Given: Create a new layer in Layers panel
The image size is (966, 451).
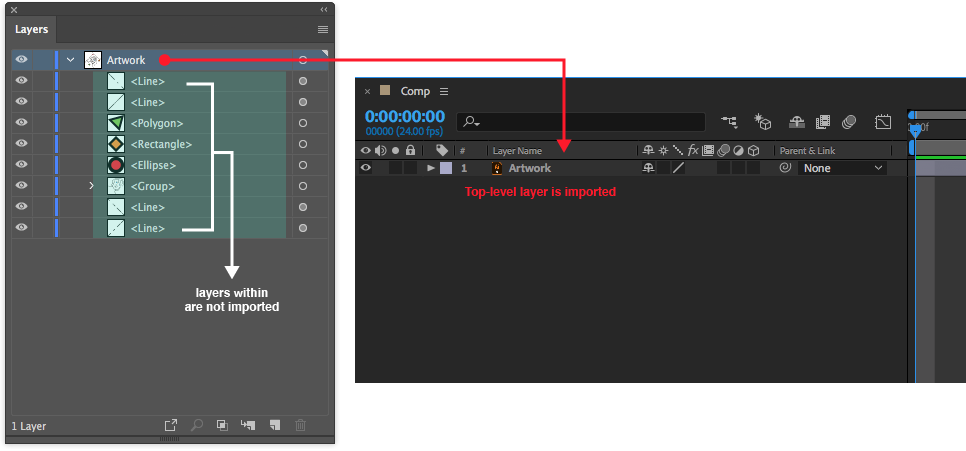Looking at the screenshot, I should coord(275,425).
